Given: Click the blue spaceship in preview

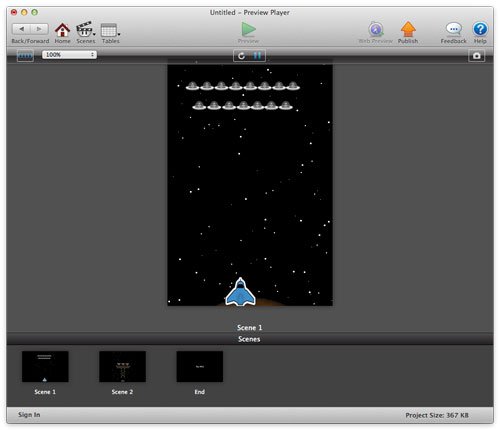Looking at the screenshot, I should click(240, 292).
